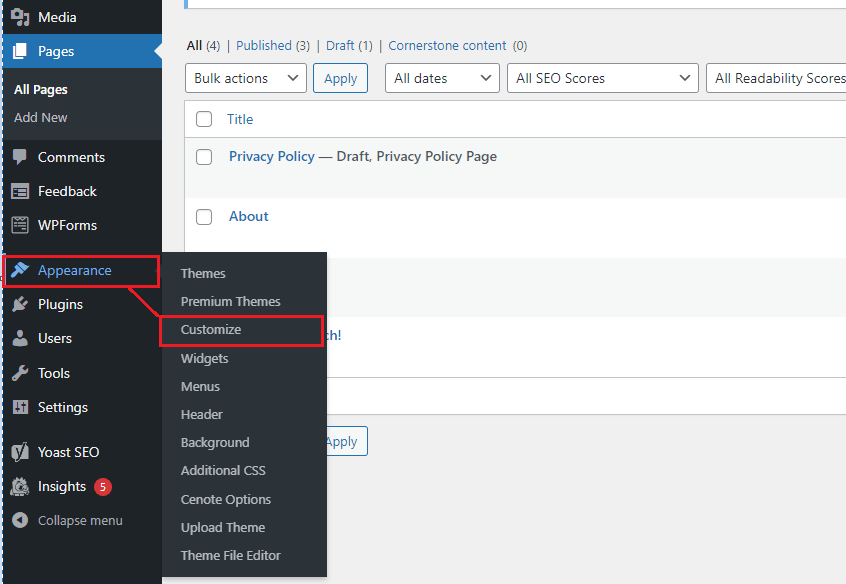The width and height of the screenshot is (846, 584).
Task: Click the Settings sliders icon
Action: pyautogui.click(x=20, y=407)
